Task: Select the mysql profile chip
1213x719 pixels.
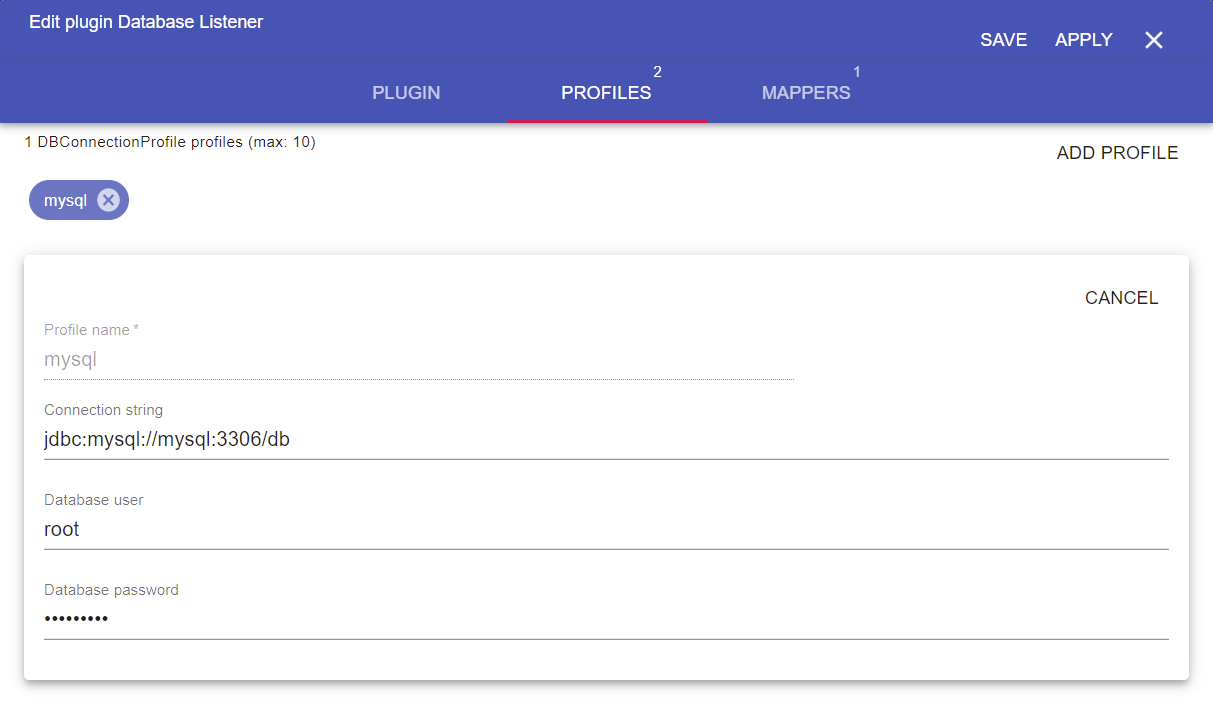Action: tap(66, 201)
